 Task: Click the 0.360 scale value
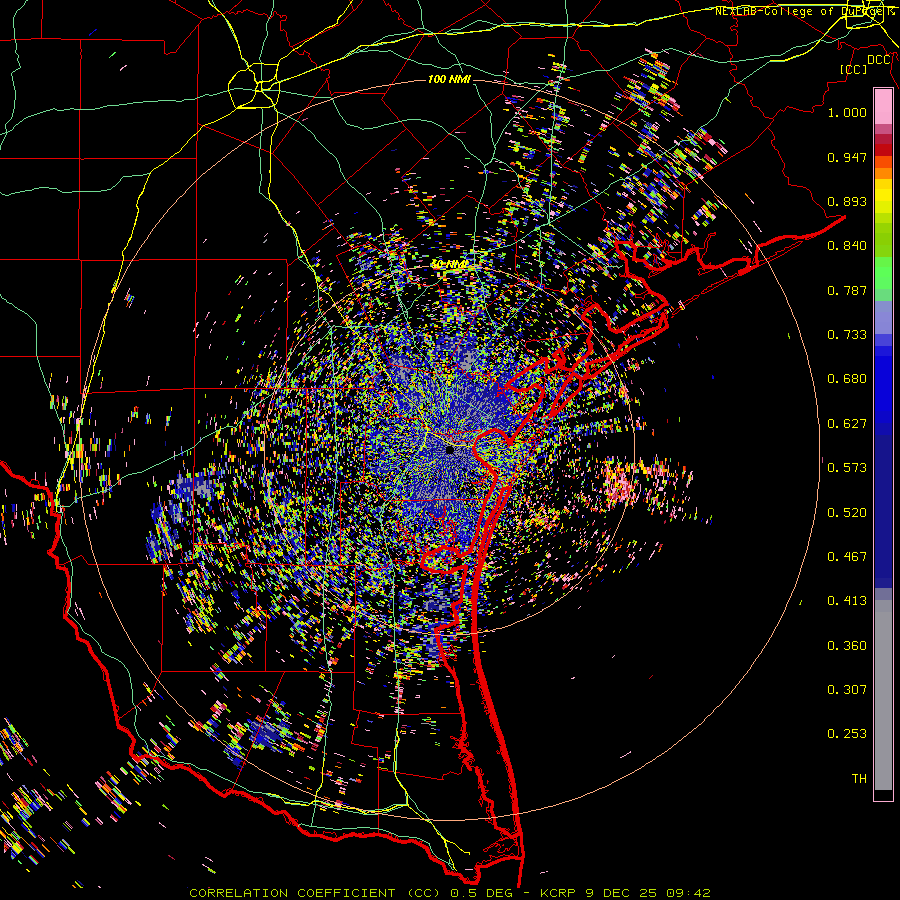click(847, 646)
